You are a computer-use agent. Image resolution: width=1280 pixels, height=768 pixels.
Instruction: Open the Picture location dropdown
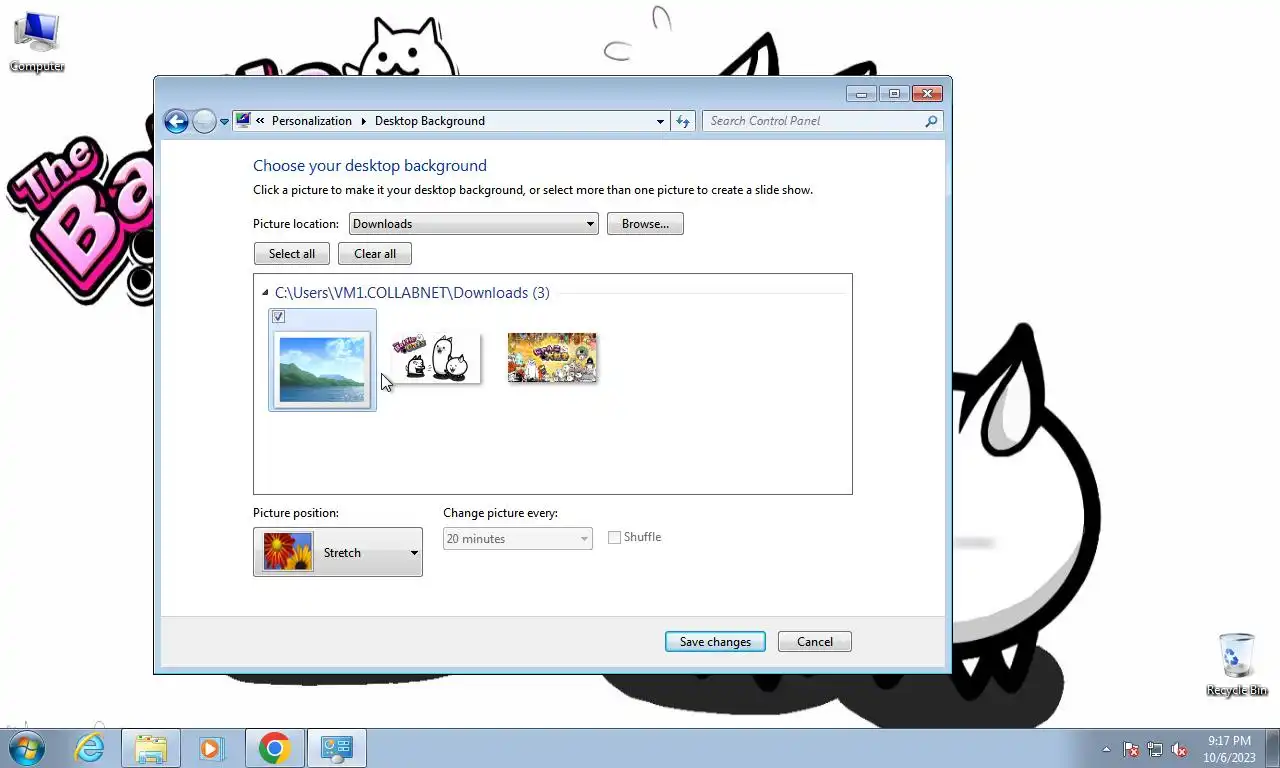pyautogui.click(x=474, y=224)
